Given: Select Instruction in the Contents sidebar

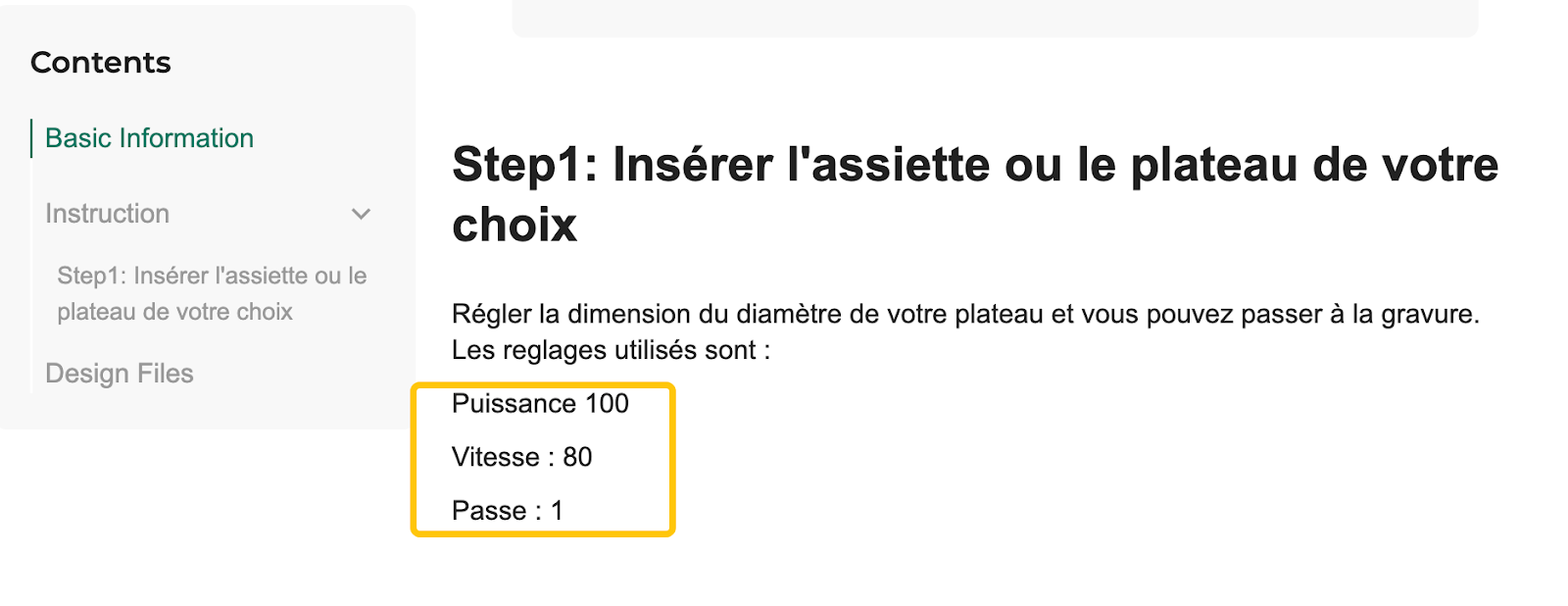Looking at the screenshot, I should point(107,214).
